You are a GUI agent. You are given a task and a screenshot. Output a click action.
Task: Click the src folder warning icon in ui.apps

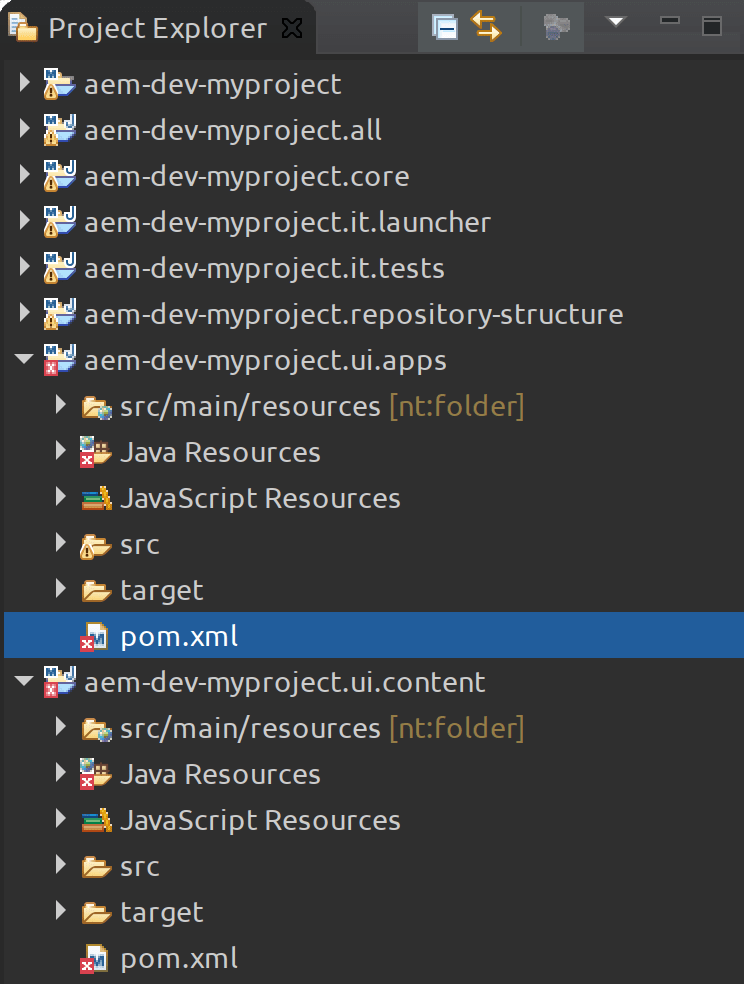point(95,545)
